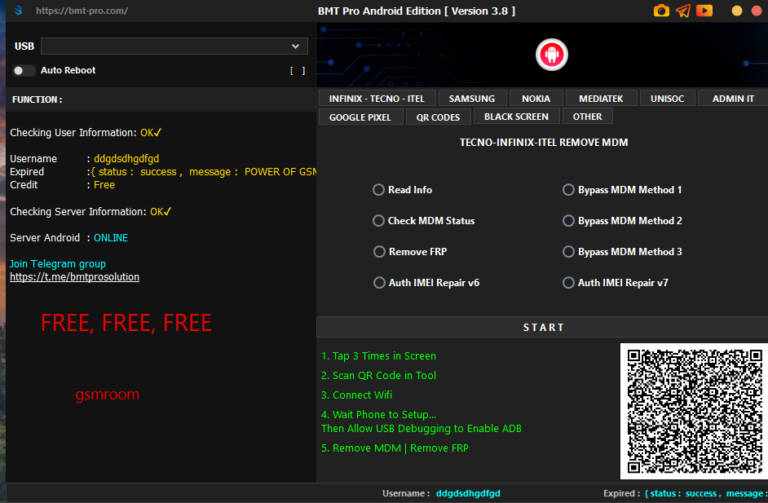Click TECNO-INFINIX-ITEL REMOVE MDM heading
Image resolution: width=768 pixels, height=503 pixels.
(x=544, y=143)
